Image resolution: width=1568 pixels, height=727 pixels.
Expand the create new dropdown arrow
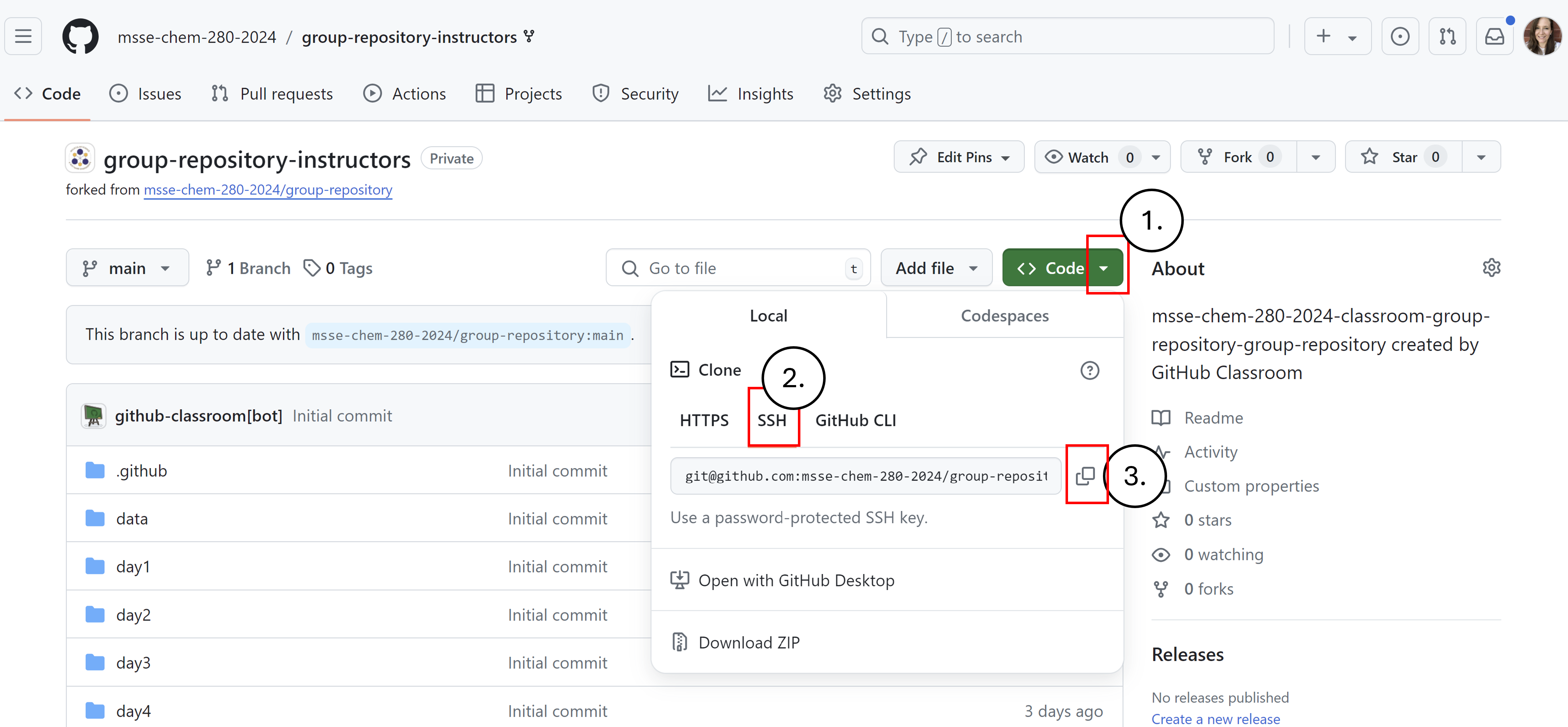coord(1352,38)
